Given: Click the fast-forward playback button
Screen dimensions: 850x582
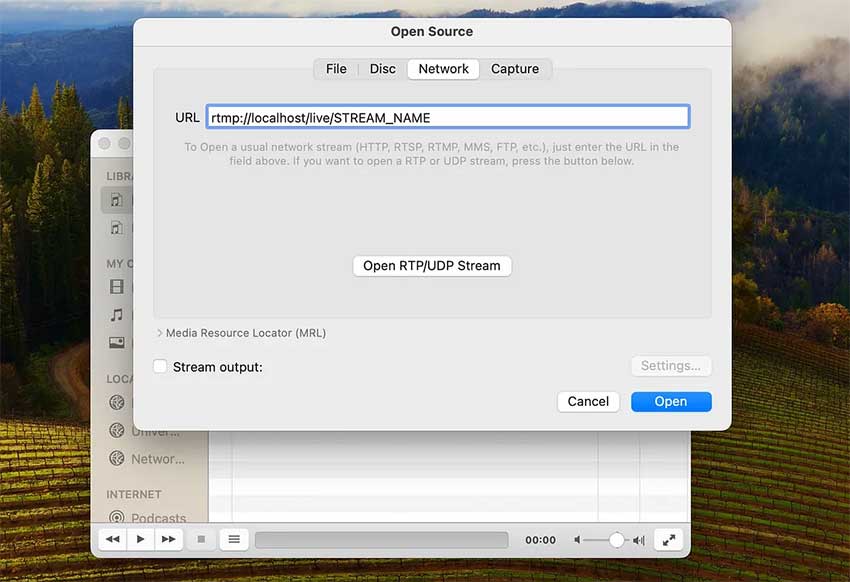Looking at the screenshot, I should tap(169, 539).
